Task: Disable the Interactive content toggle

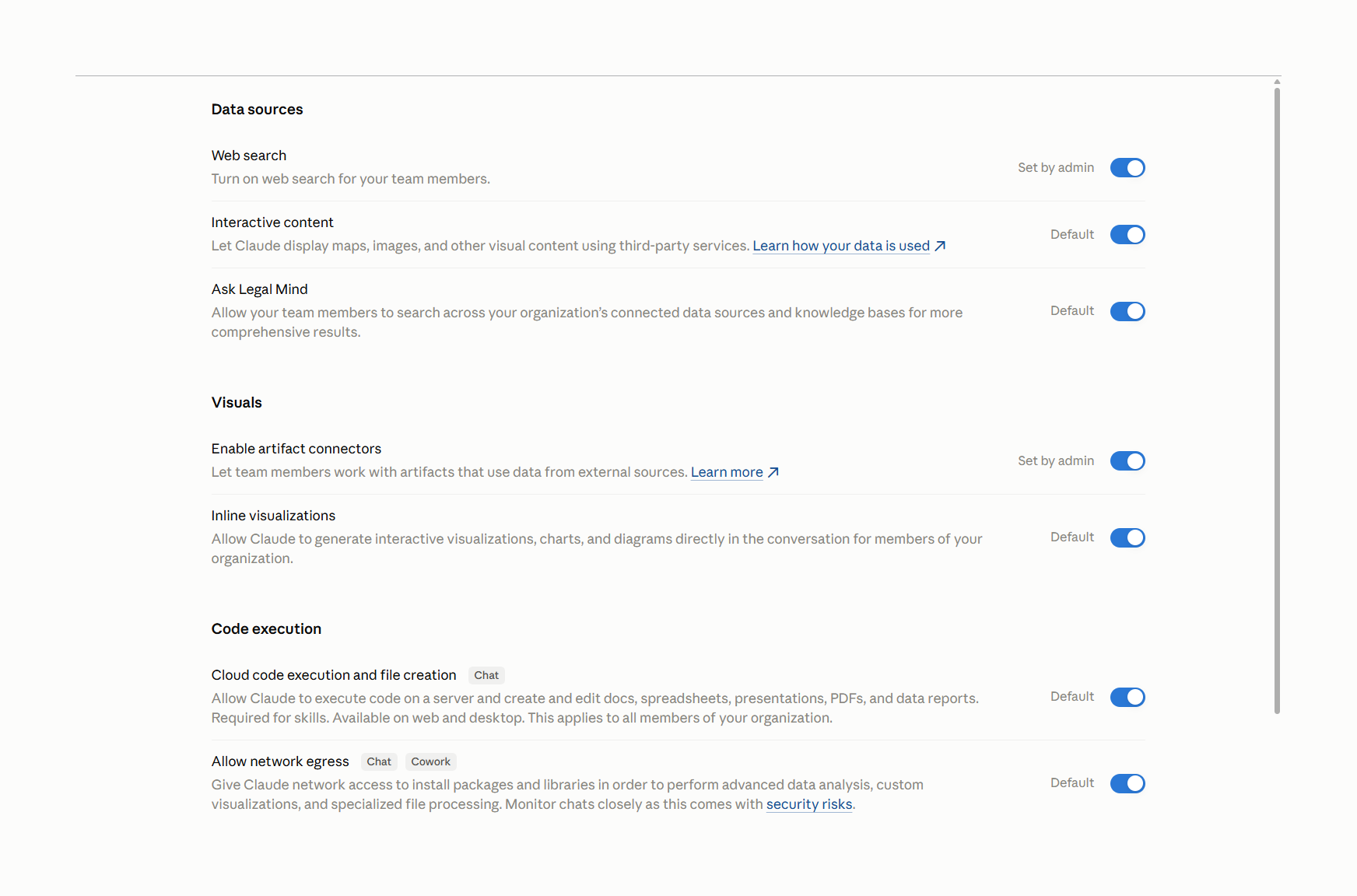Action: point(1127,235)
